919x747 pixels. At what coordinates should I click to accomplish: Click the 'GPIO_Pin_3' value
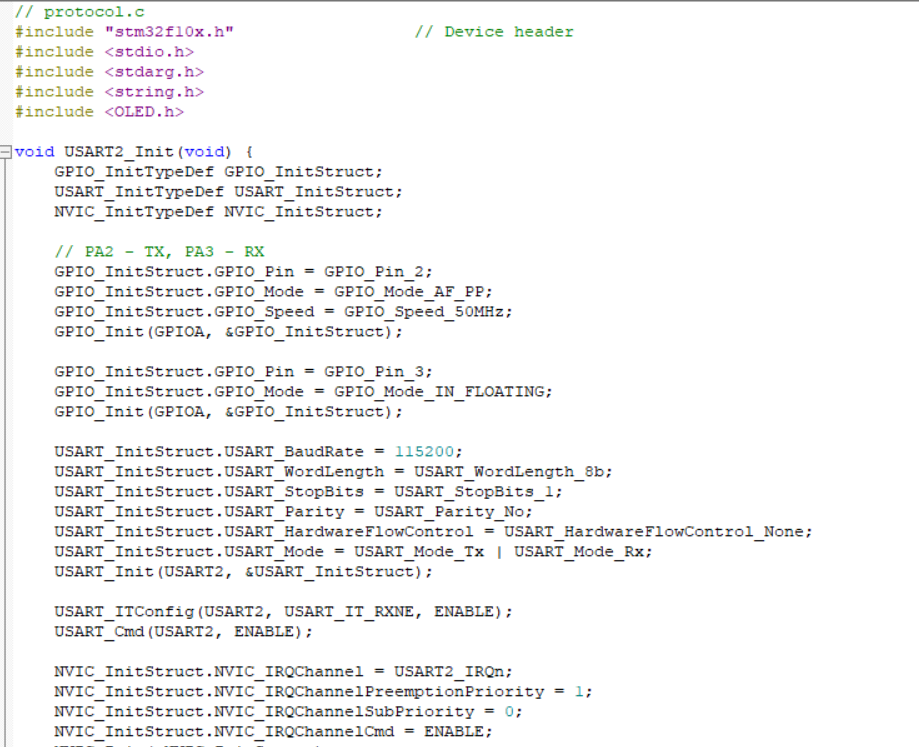tap(373, 371)
